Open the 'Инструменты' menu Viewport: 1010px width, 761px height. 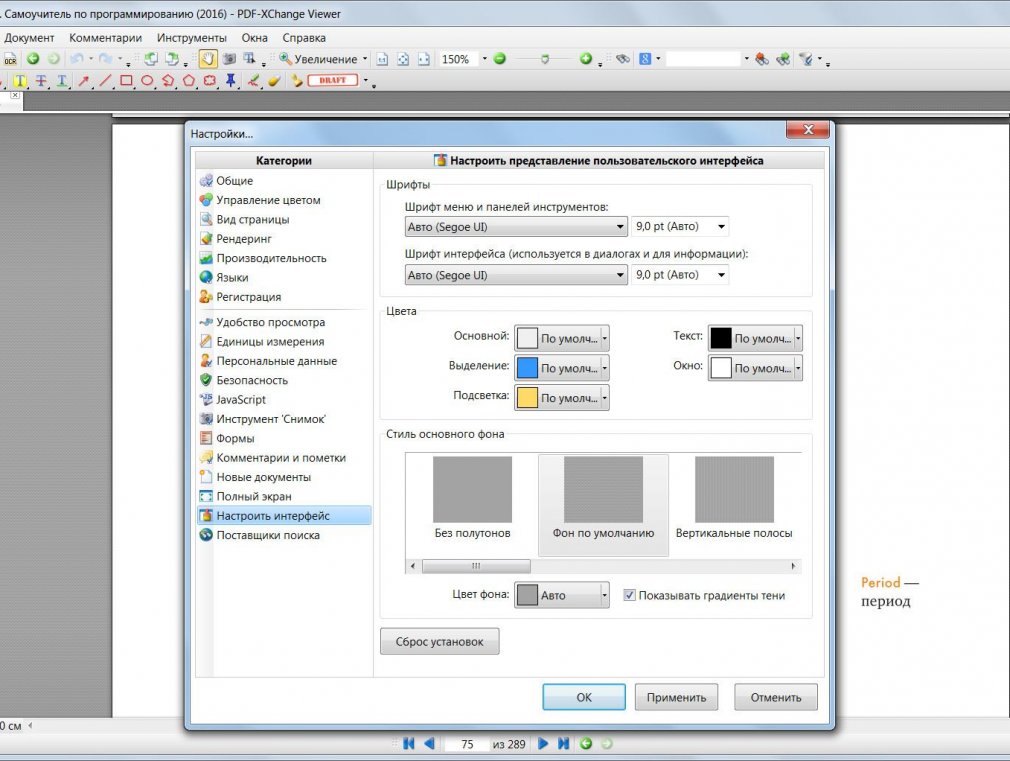point(192,38)
